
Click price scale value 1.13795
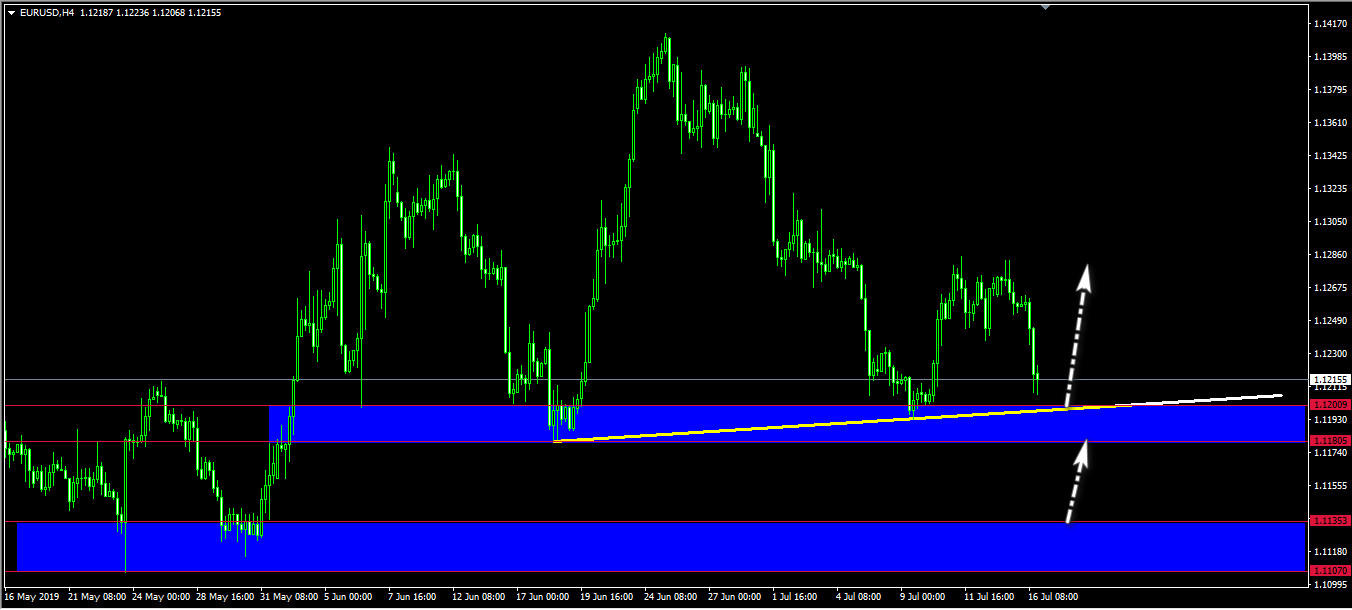1332,90
